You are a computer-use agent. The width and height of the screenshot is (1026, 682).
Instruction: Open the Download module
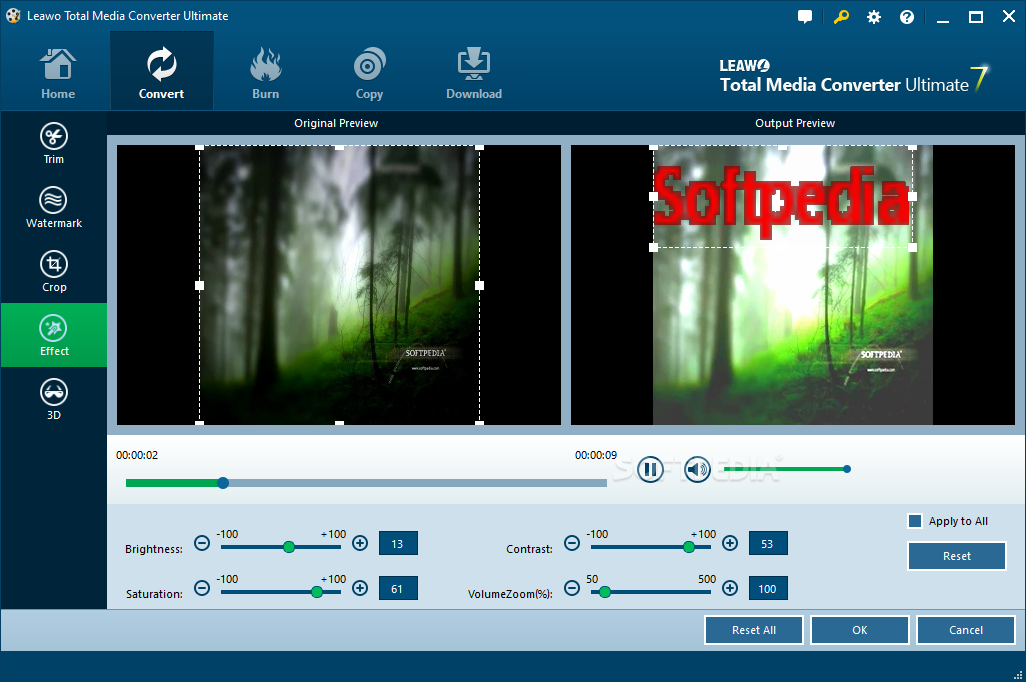[474, 74]
